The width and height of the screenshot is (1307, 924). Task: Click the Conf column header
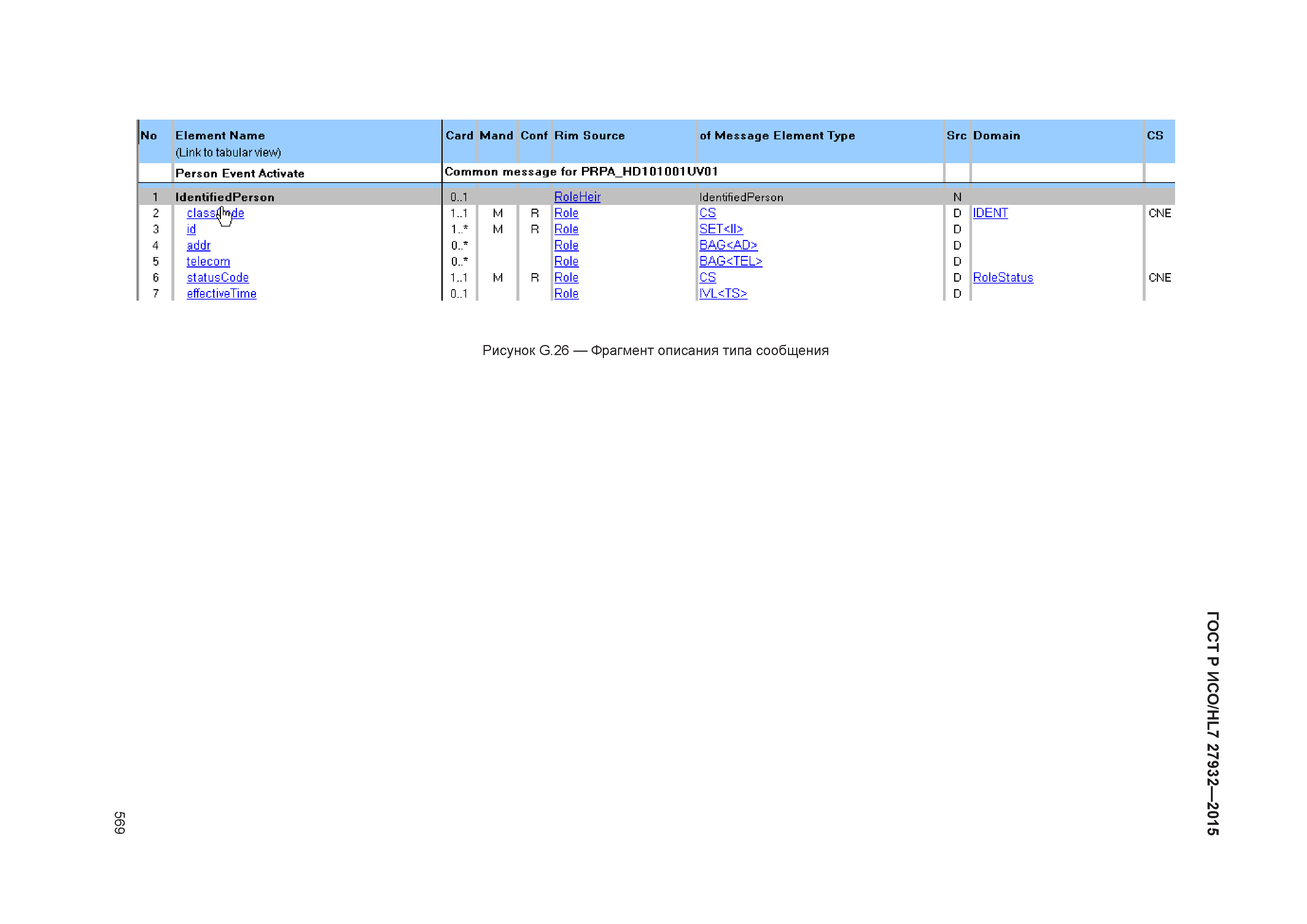click(x=534, y=136)
